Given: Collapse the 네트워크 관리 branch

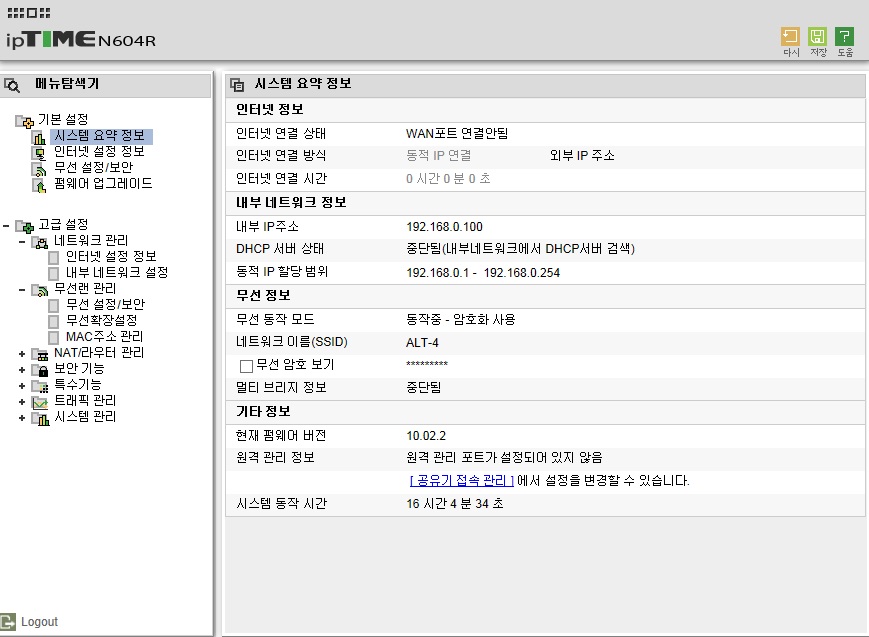Looking at the screenshot, I should coord(22,242).
